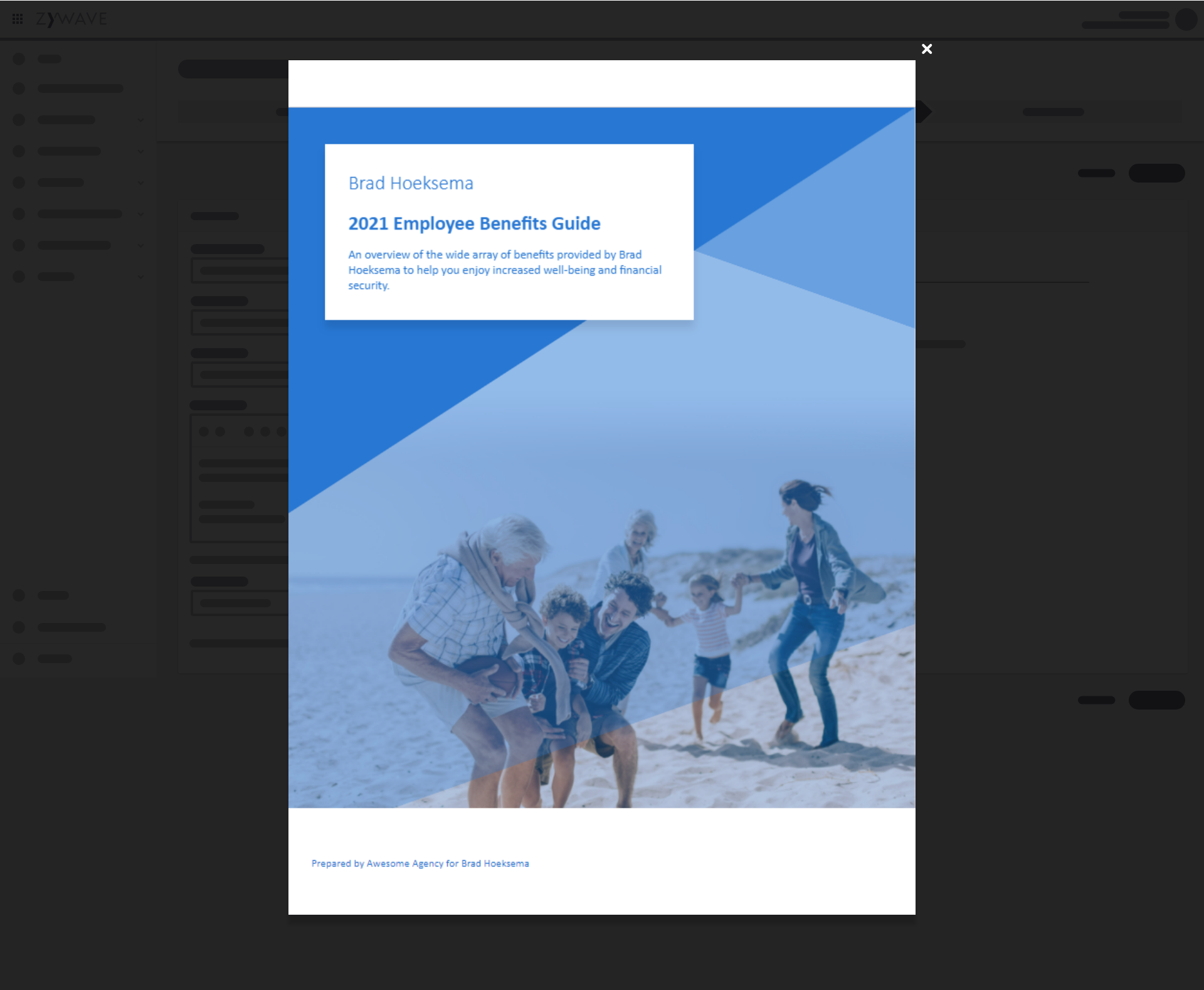The height and width of the screenshot is (990, 1204).
Task: Click the 2021 Employee Benefits Guide title
Action: (x=474, y=223)
